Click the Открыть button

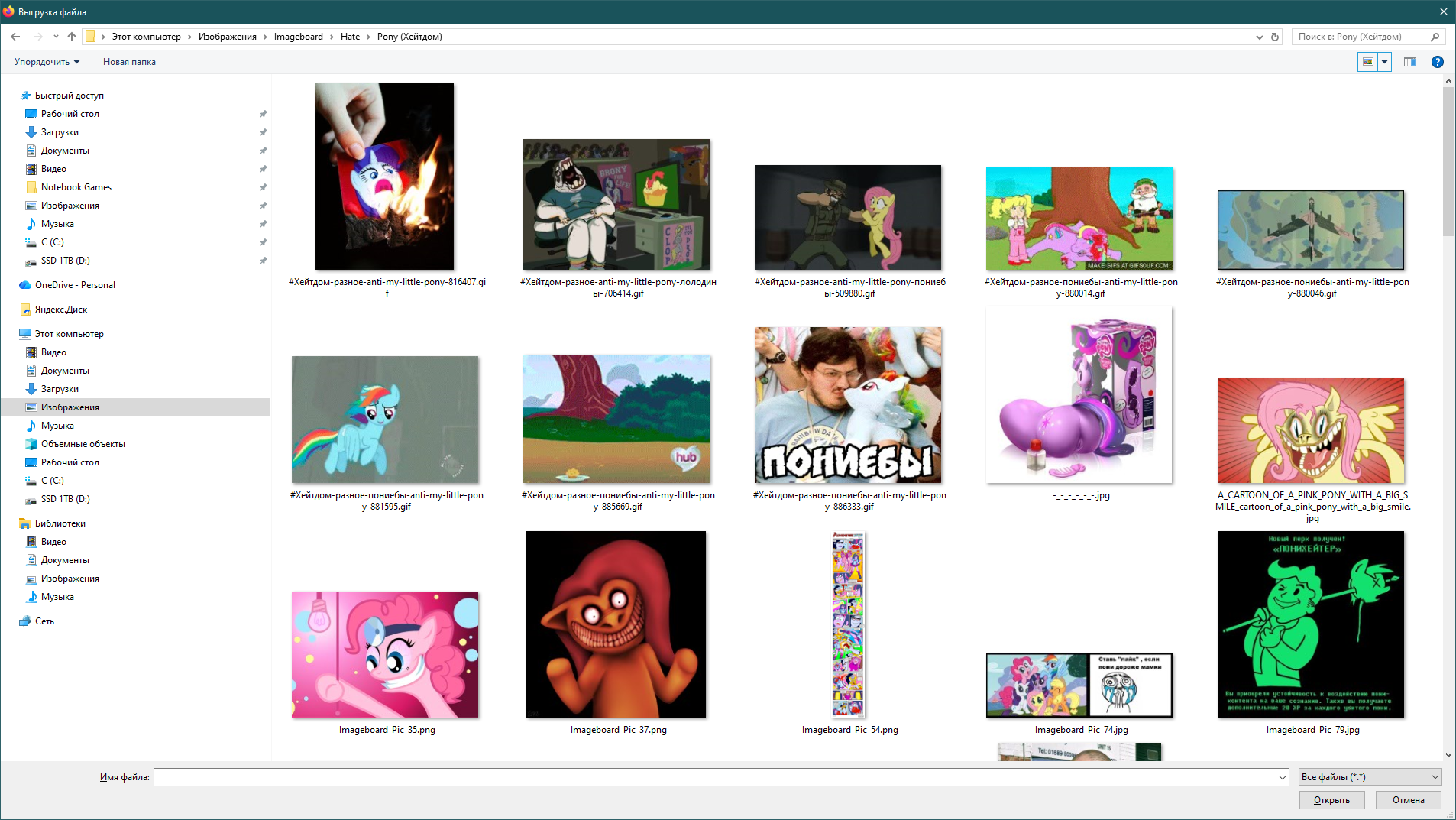tap(1332, 800)
